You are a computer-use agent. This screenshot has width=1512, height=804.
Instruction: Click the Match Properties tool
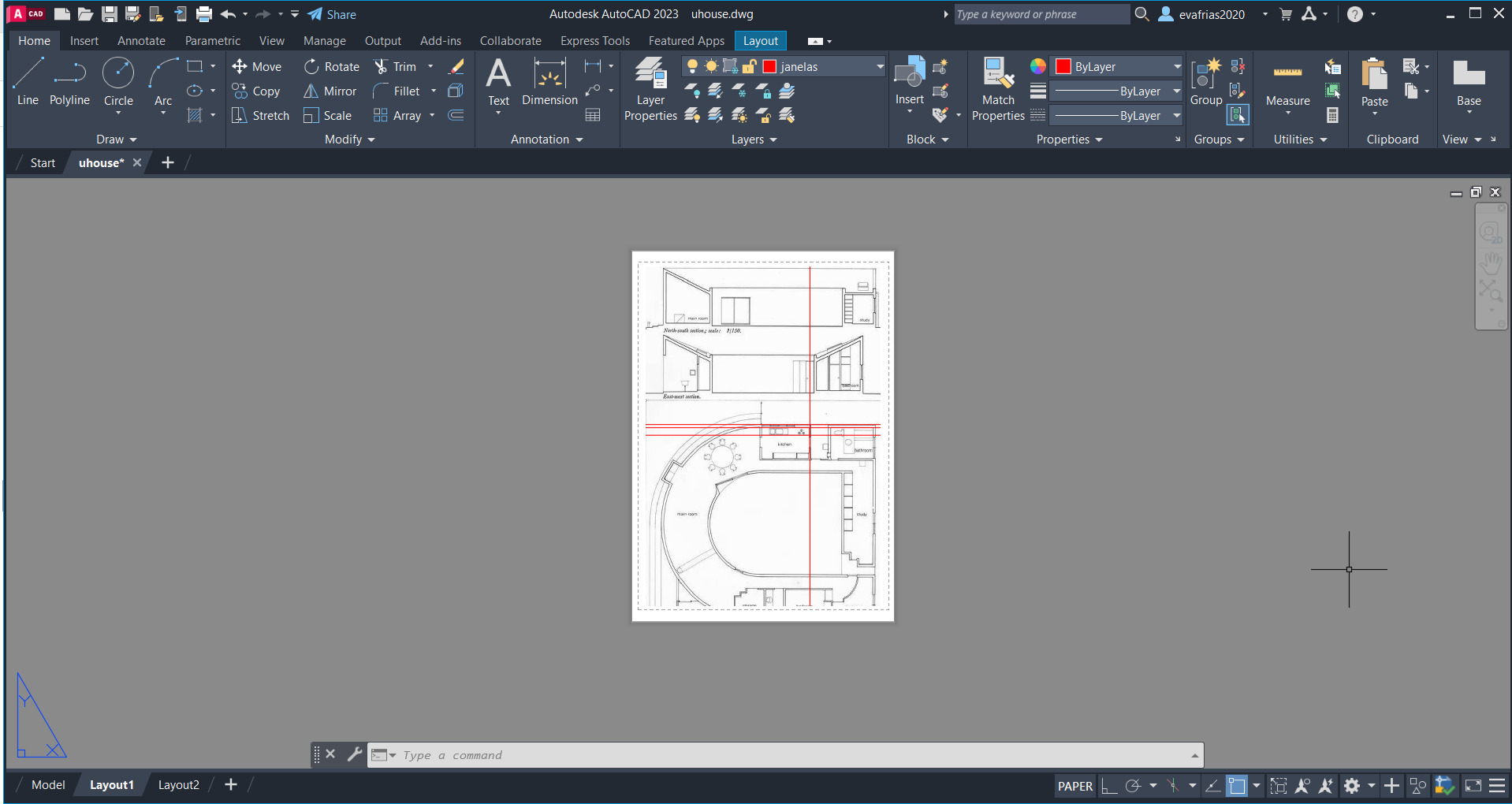pyautogui.click(x=998, y=89)
